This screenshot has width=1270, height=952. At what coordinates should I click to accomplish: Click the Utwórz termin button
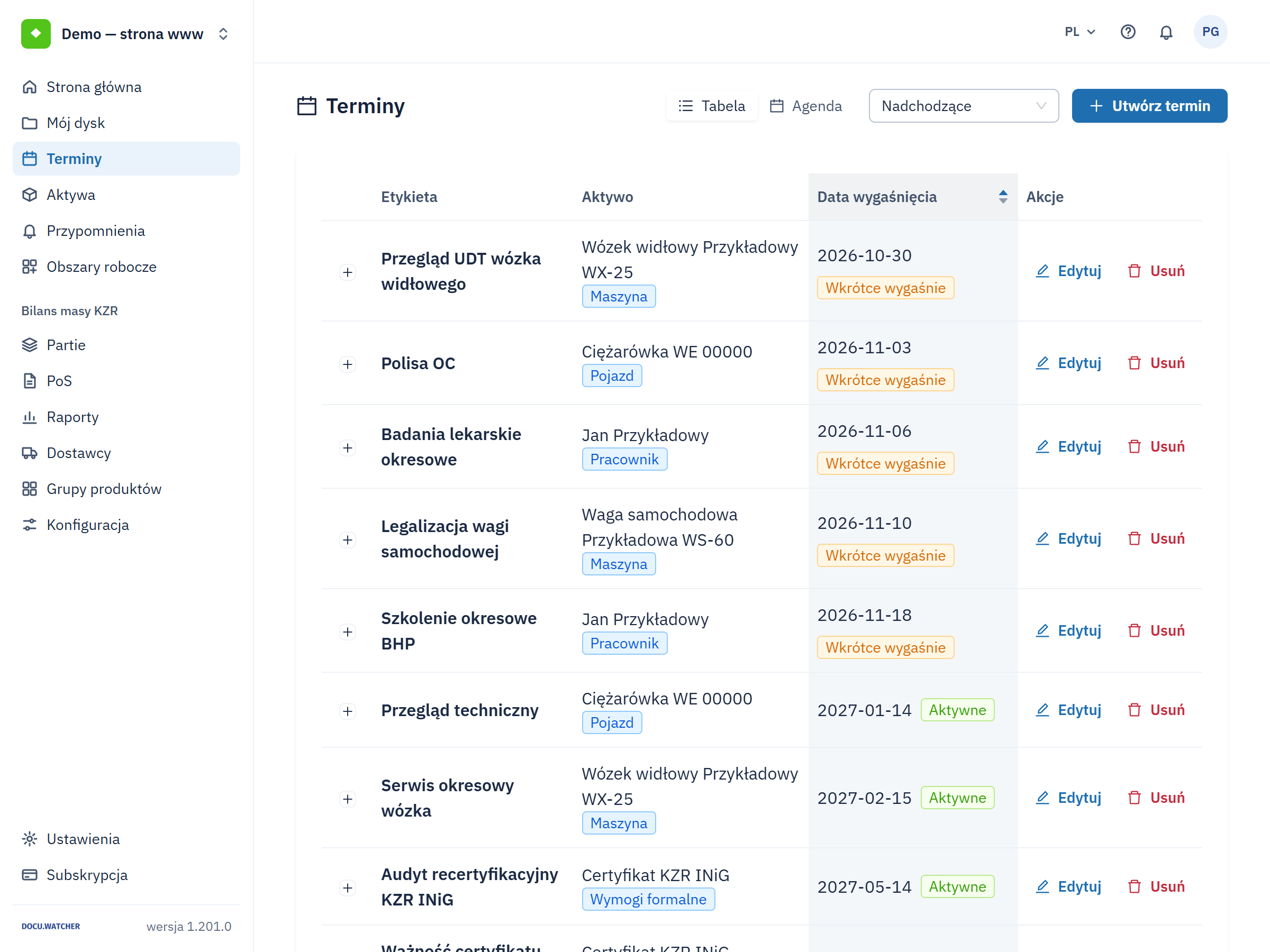[x=1149, y=106]
